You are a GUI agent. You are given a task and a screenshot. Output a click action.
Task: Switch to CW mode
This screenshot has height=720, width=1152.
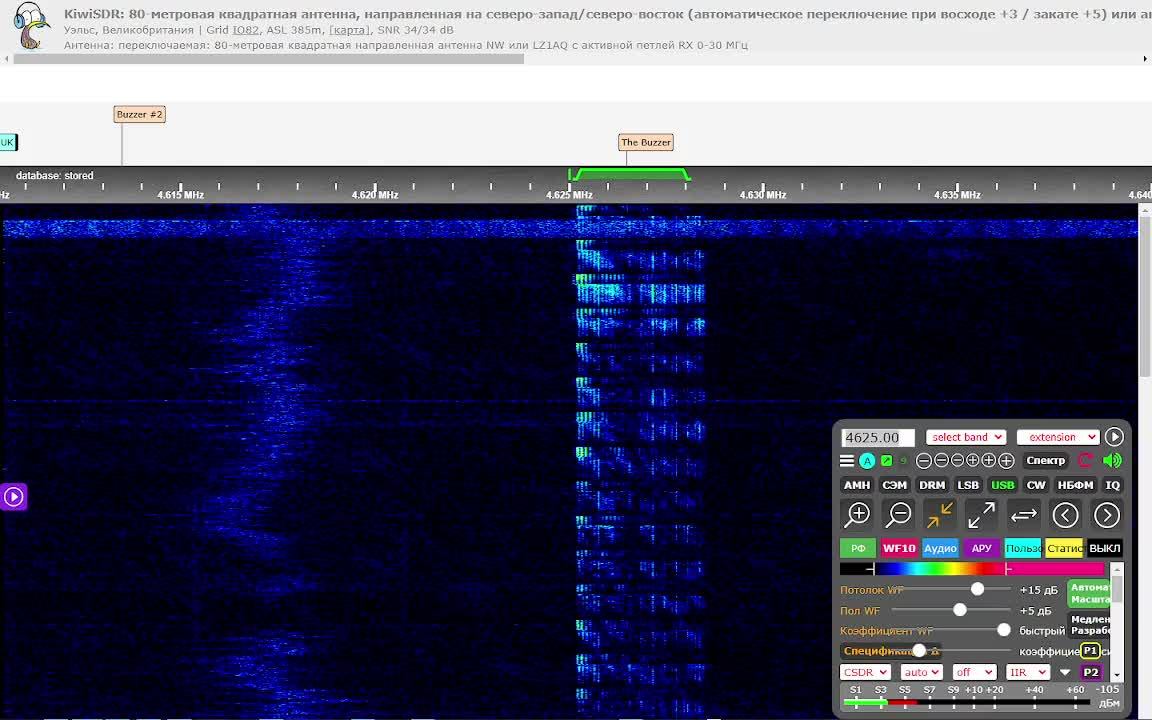click(1036, 485)
